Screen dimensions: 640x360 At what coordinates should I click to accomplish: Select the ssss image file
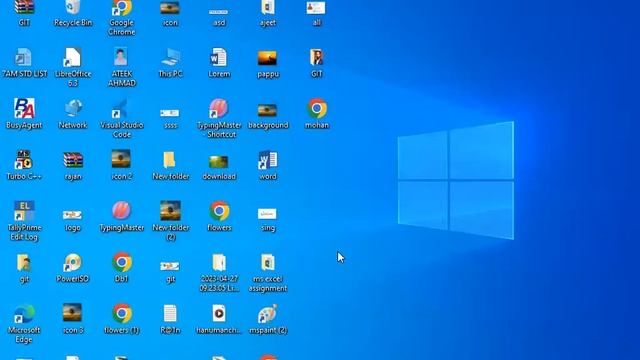170,118
